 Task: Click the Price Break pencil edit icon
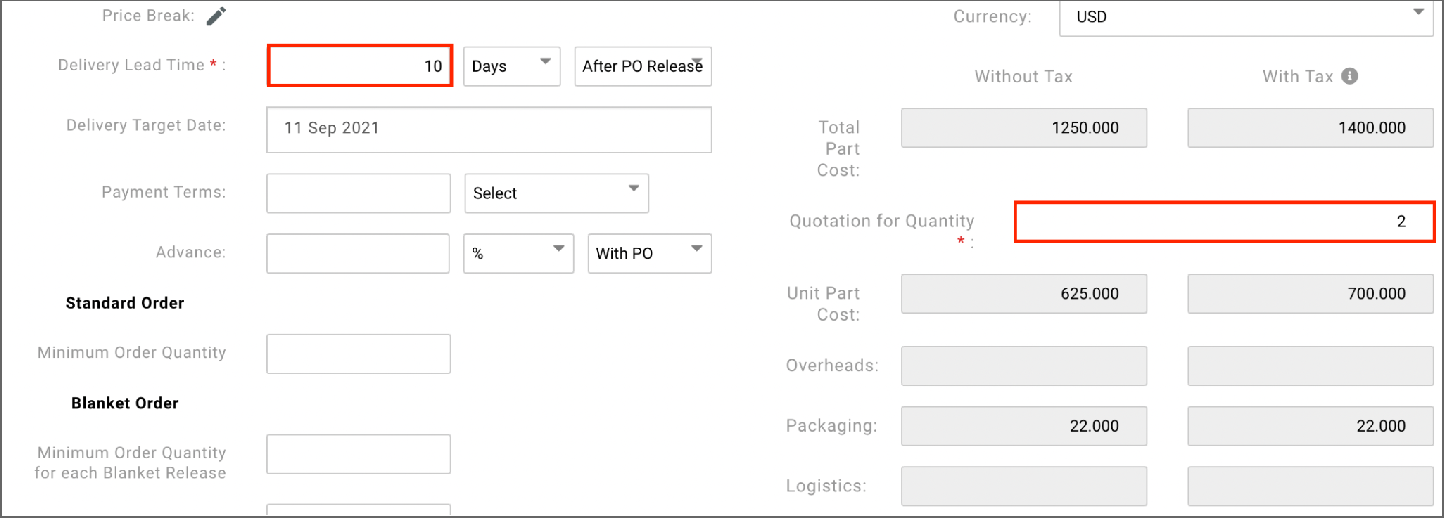coord(217,16)
